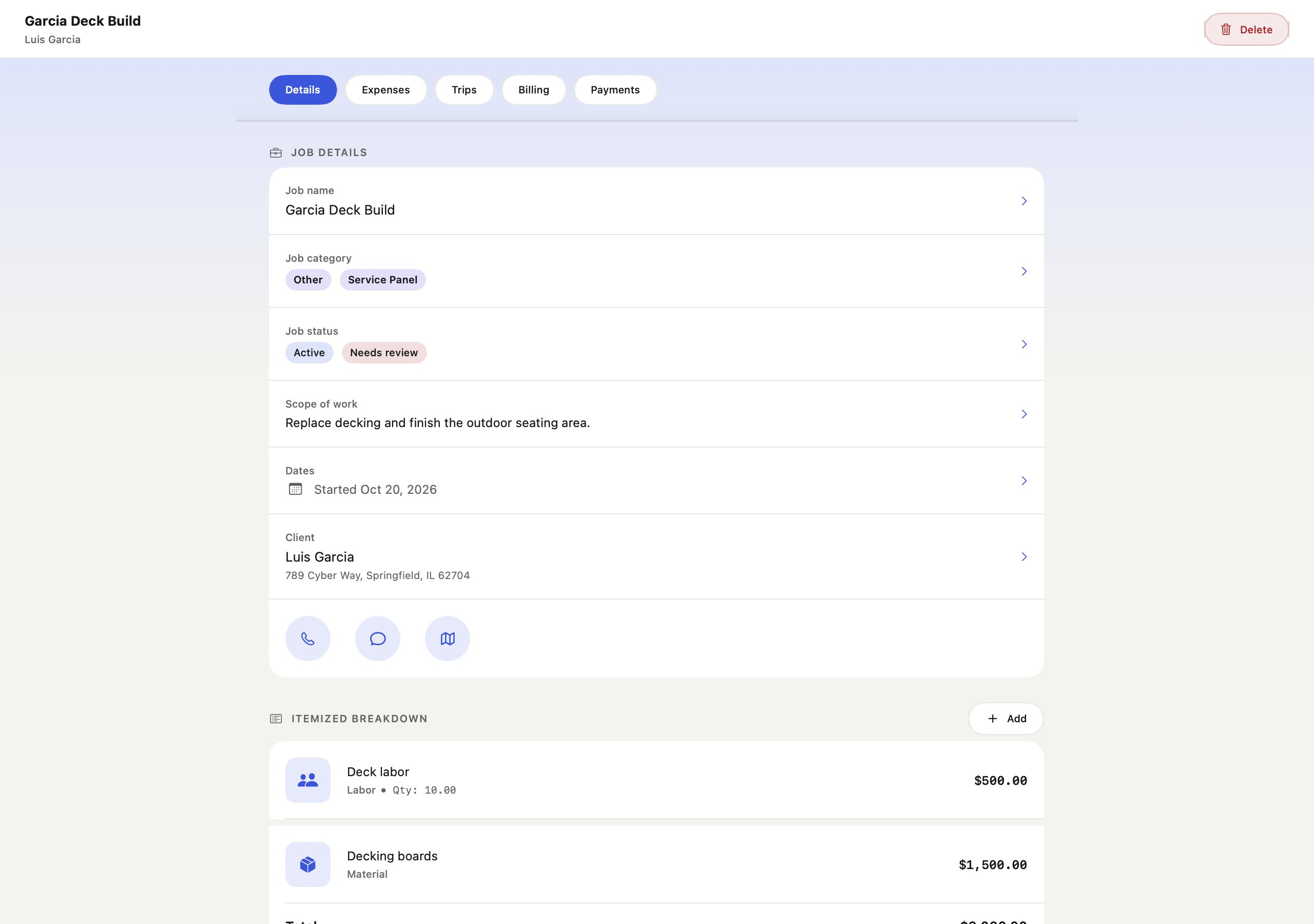The height and width of the screenshot is (924, 1314).
Task: Click the calendar icon beside the start date
Action: [295, 490]
